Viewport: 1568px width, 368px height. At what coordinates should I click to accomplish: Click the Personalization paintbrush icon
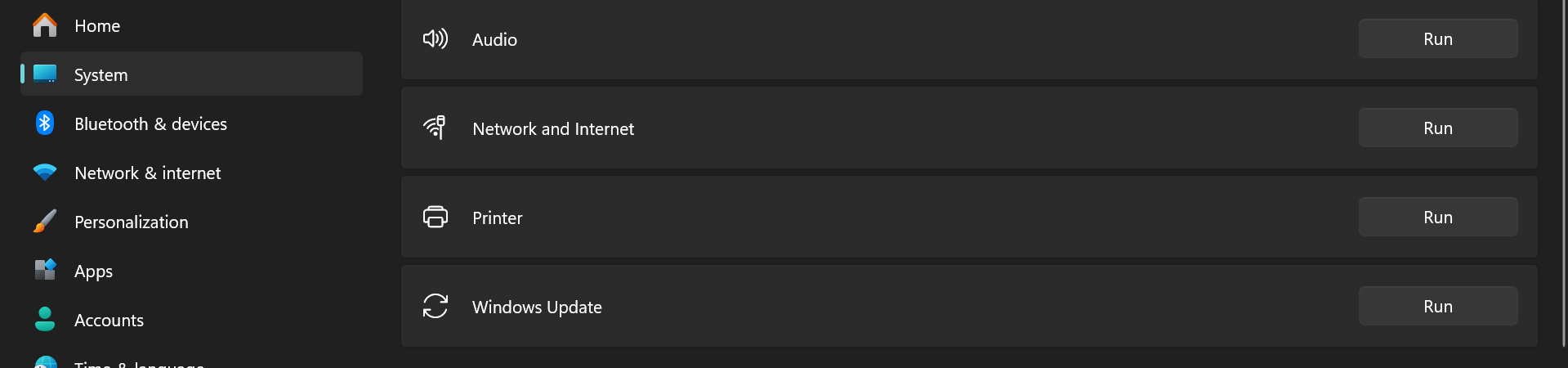tap(45, 222)
